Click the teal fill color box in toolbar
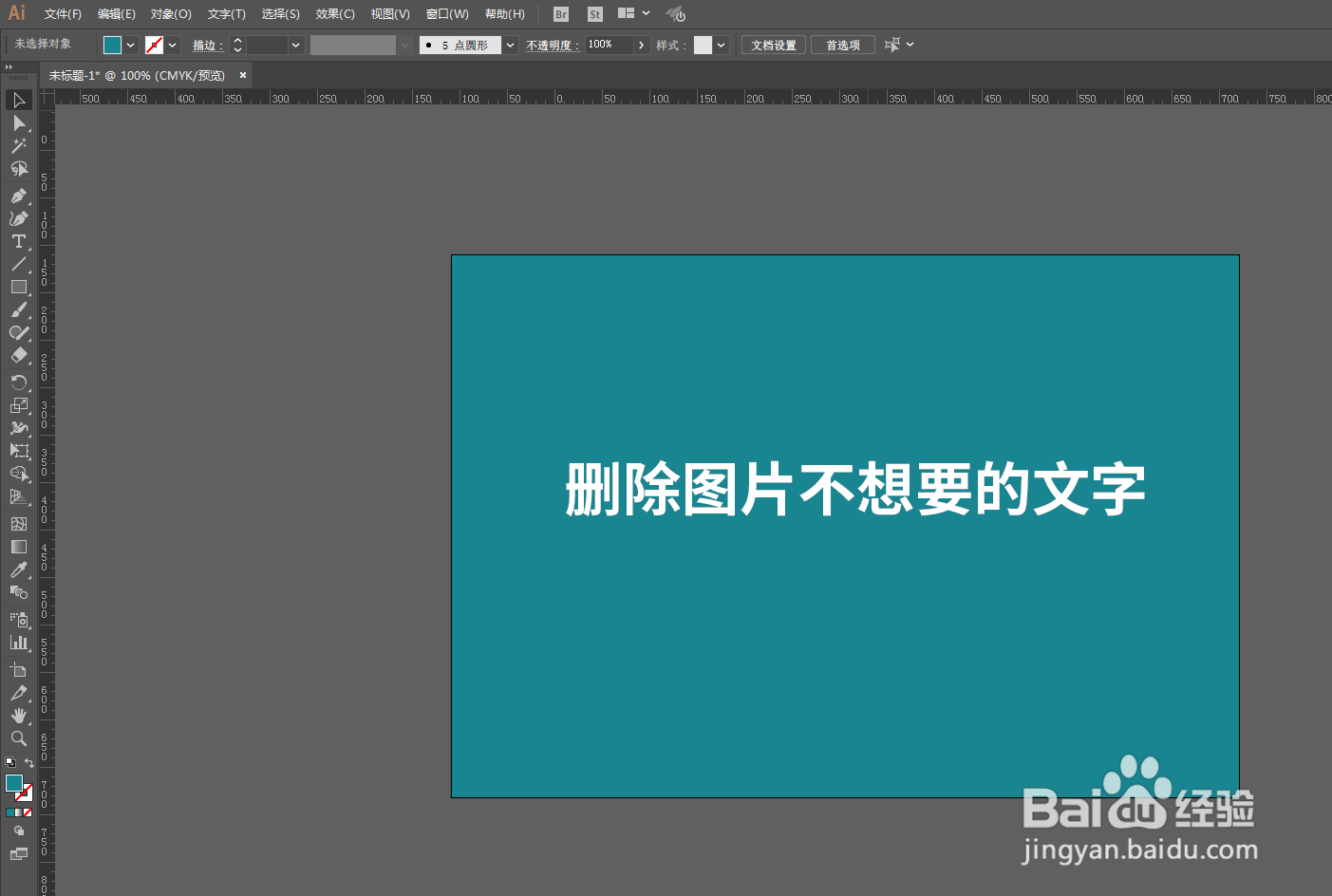 [x=13, y=783]
